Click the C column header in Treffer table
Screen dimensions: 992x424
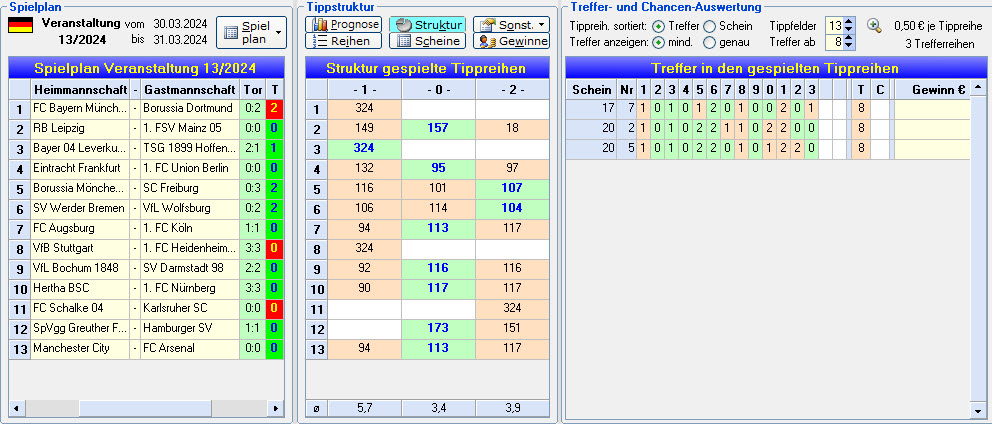880,89
